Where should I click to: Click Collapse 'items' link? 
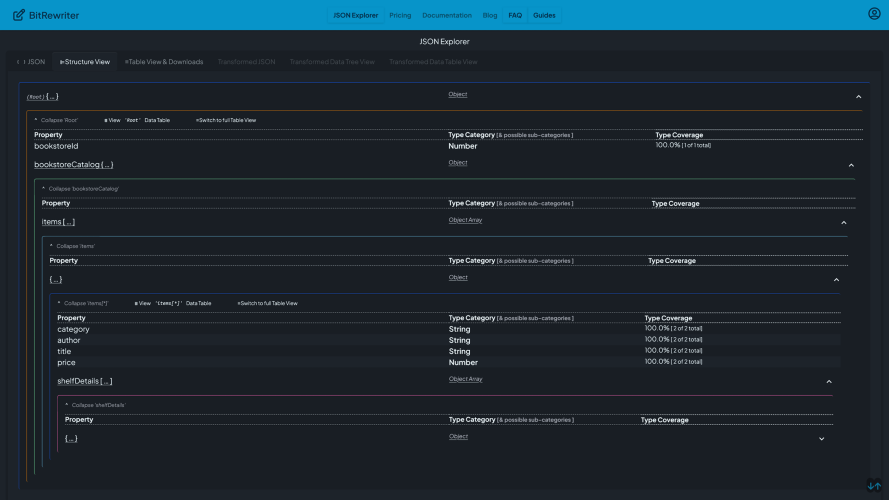[x=72, y=246]
